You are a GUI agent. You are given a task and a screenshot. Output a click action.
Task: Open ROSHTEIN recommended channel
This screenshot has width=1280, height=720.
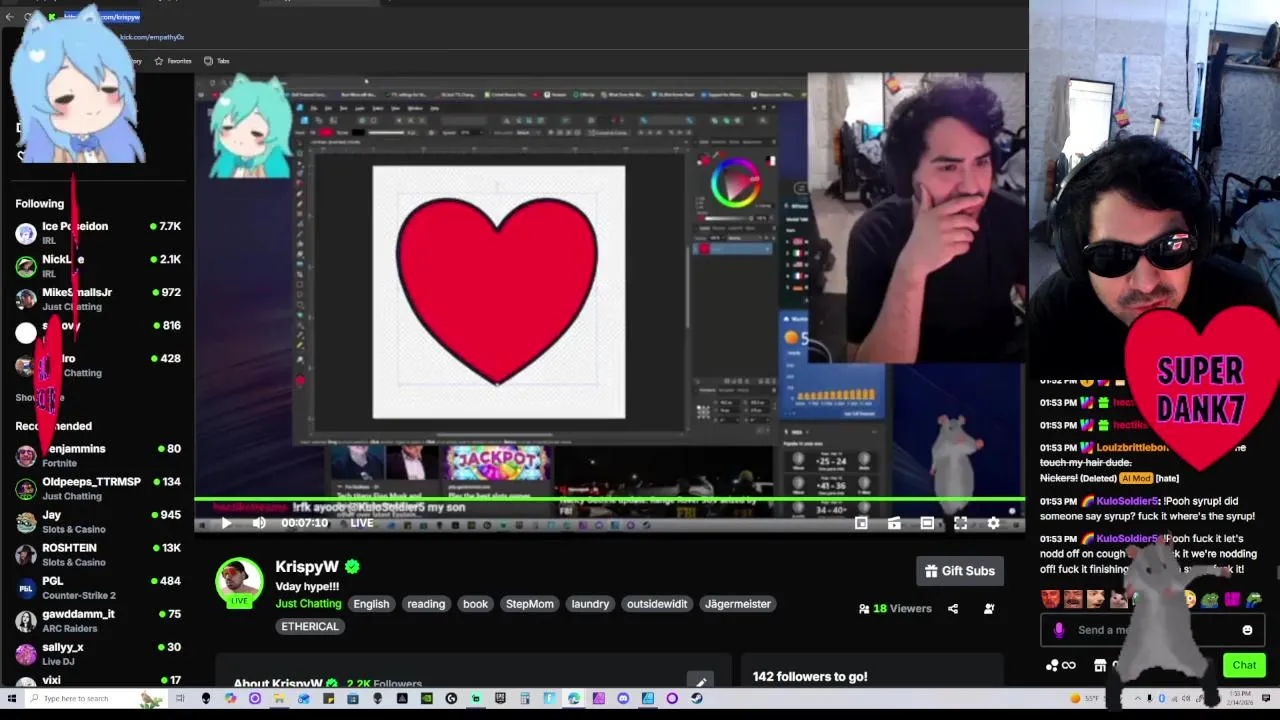pos(98,554)
